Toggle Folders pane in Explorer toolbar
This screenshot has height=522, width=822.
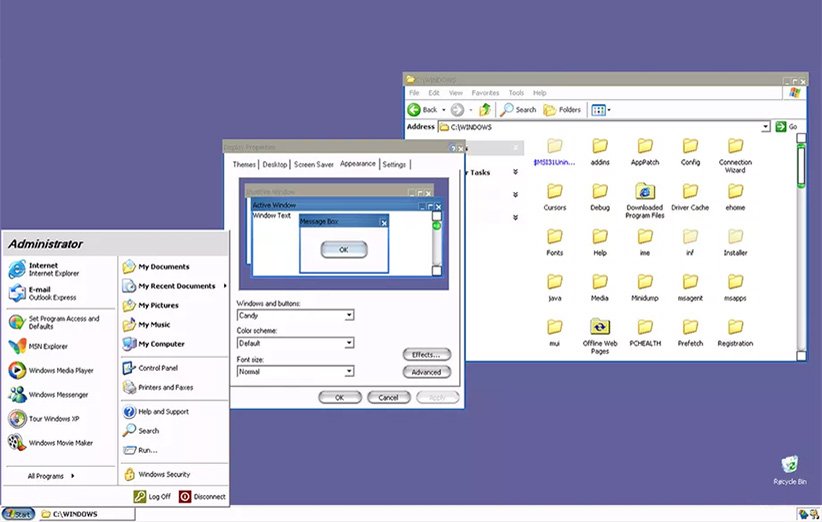(x=562, y=110)
